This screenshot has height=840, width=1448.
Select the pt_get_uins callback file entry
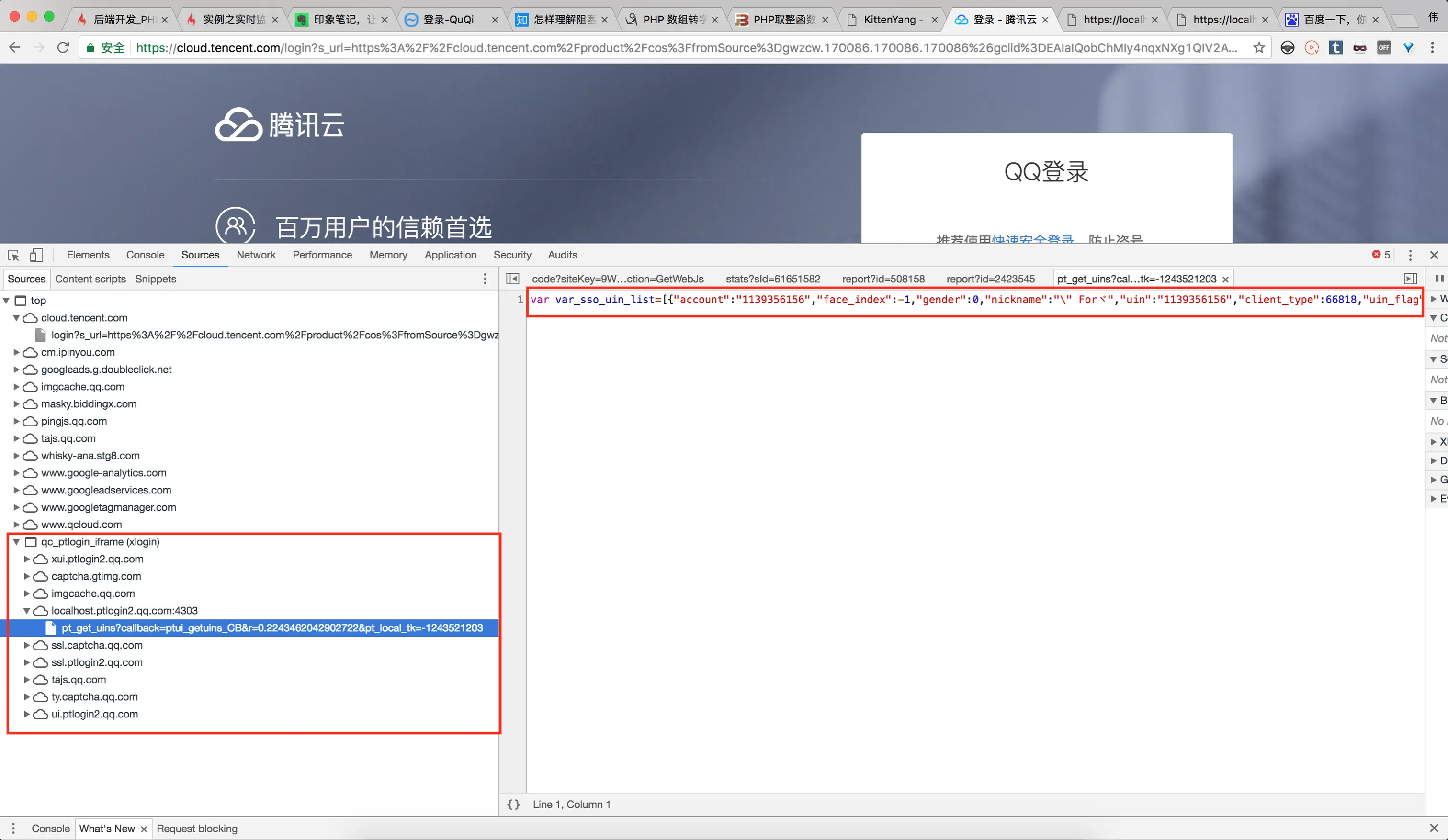272,628
